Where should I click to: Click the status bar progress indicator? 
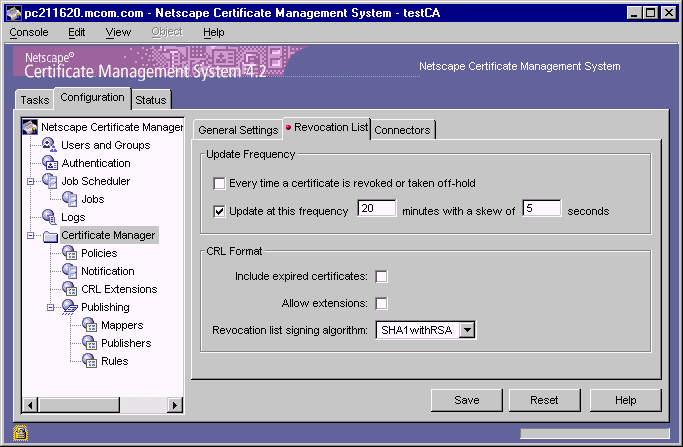tap(595, 433)
